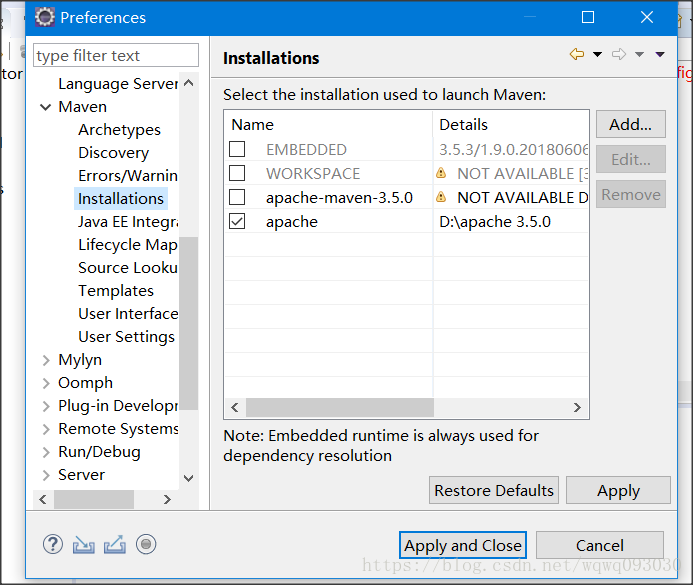
Task: Select Archetypes under Maven
Action: (x=119, y=130)
